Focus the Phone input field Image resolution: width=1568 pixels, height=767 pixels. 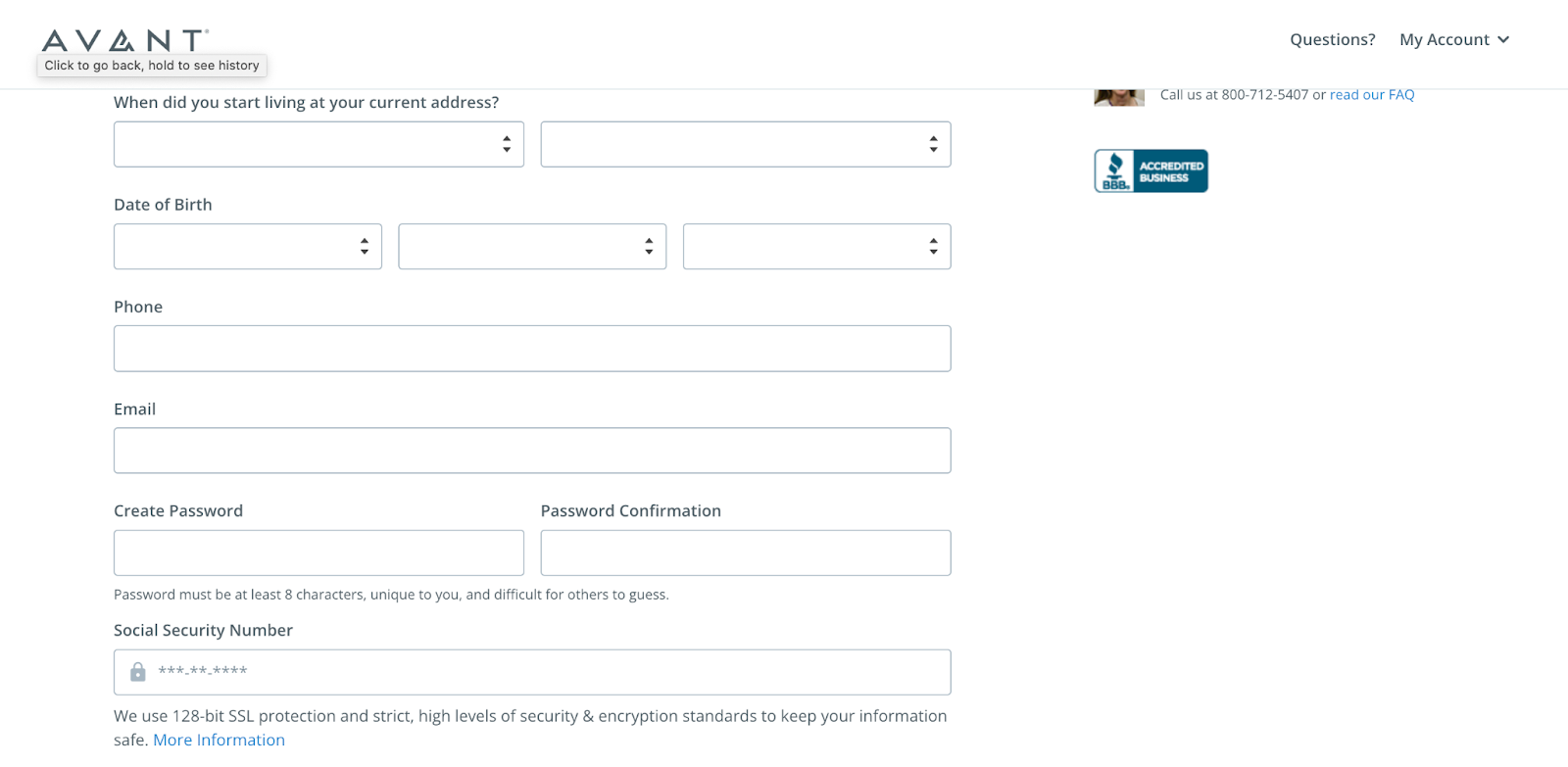[532, 349]
